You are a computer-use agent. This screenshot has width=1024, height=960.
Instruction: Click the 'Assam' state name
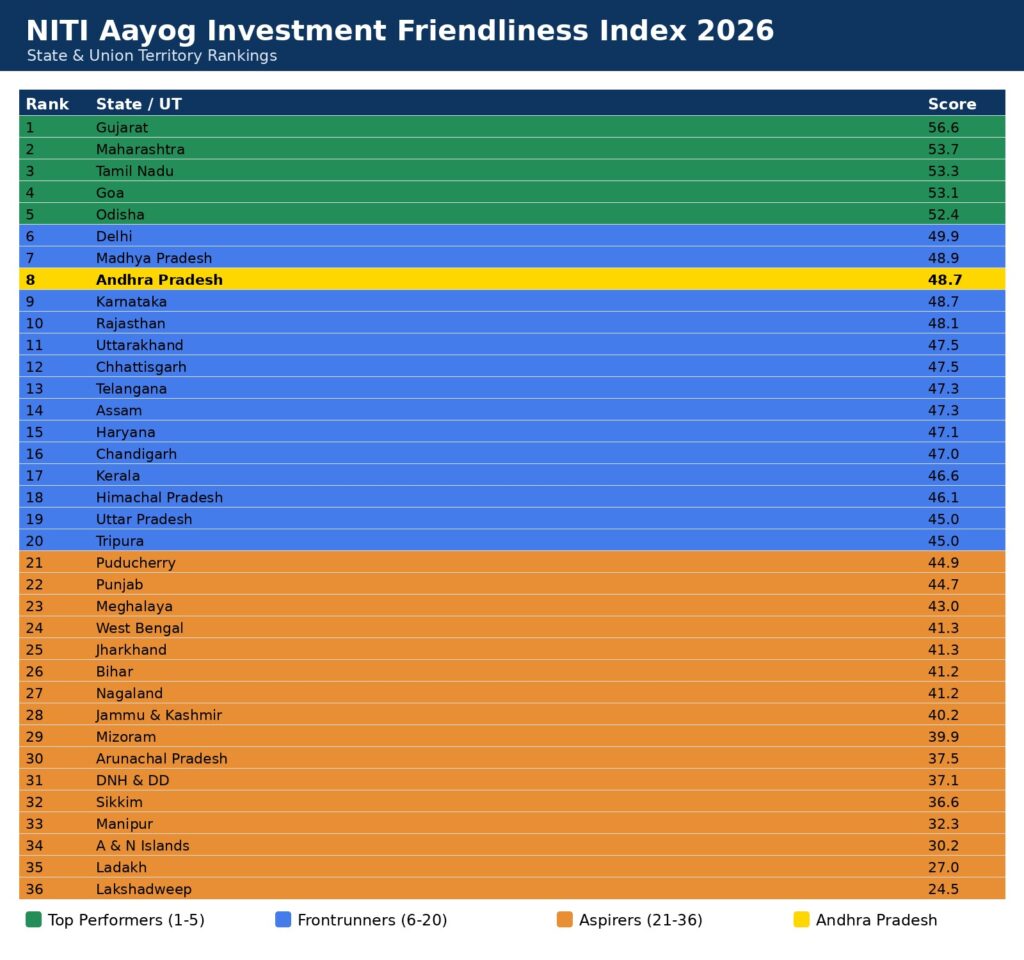(119, 410)
